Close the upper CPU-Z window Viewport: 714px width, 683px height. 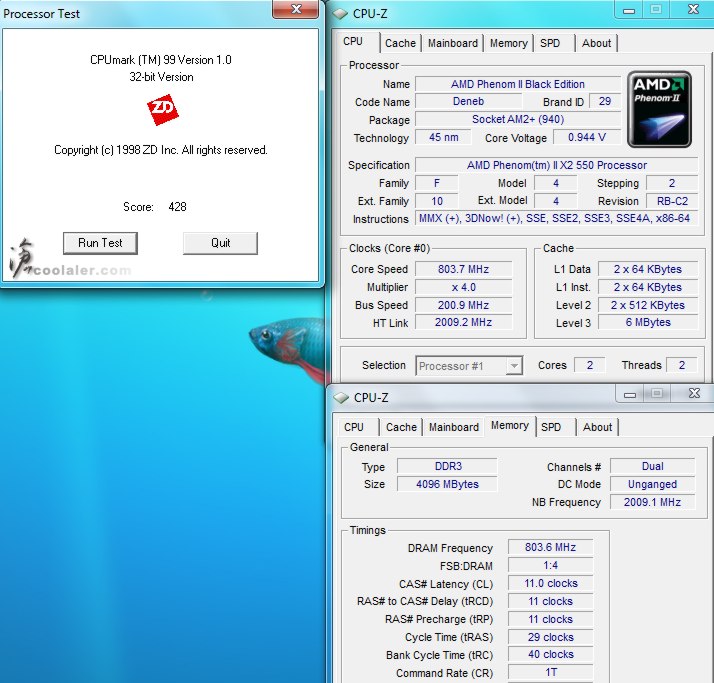coord(693,10)
